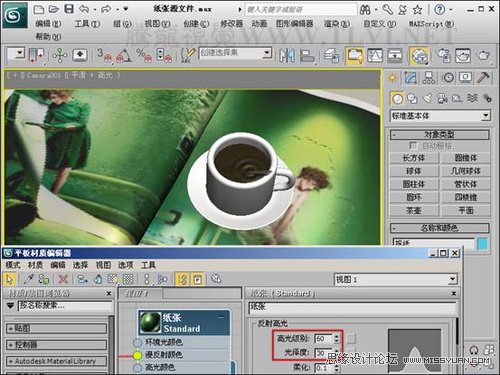The image size is (500, 375).
Task: Open the Material Editor toolbar icon
Action: tap(420, 55)
